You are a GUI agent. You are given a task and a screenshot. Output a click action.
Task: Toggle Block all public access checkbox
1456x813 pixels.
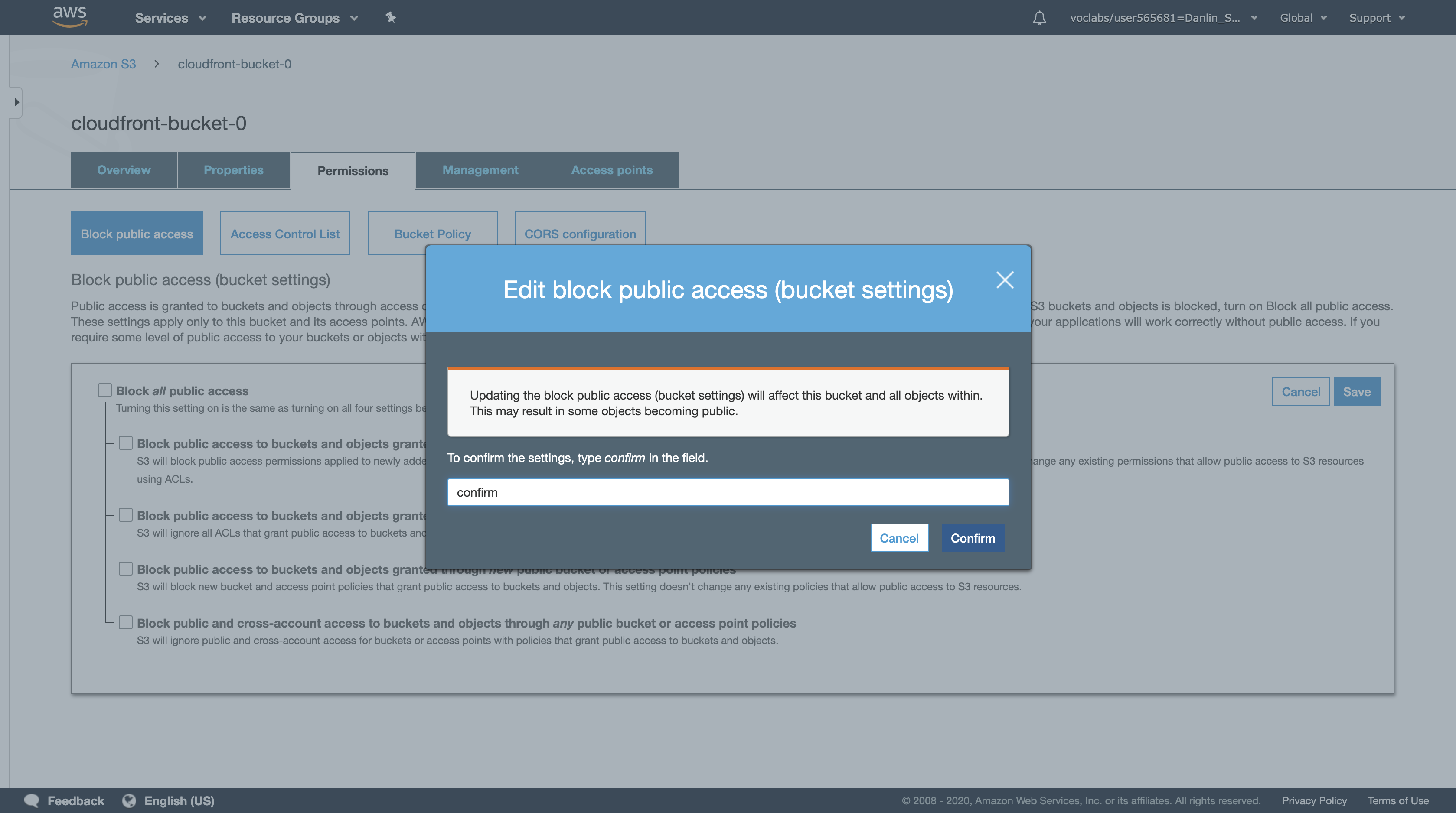coord(104,390)
